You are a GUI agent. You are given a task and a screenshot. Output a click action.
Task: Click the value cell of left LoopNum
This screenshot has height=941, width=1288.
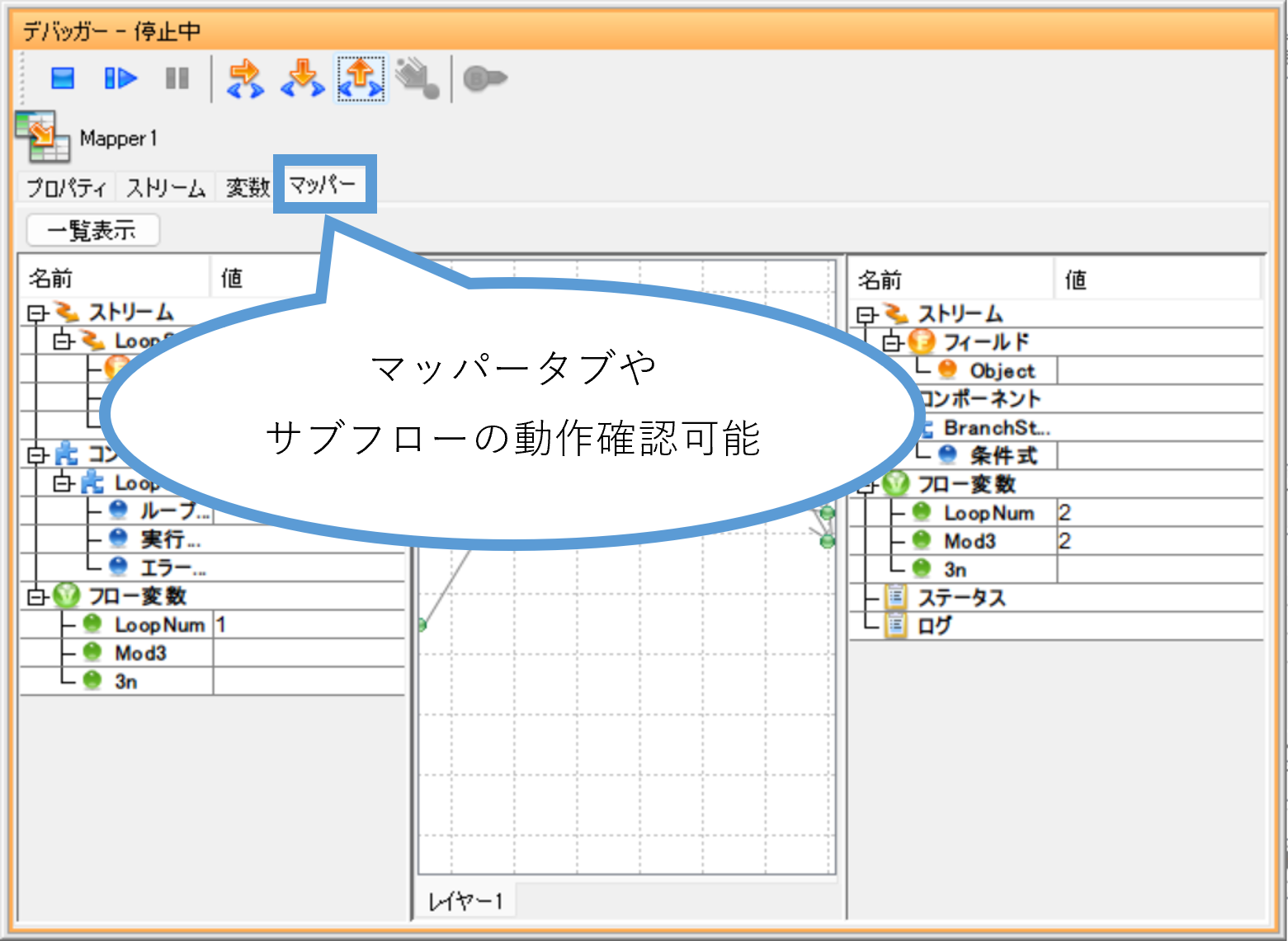(x=307, y=625)
